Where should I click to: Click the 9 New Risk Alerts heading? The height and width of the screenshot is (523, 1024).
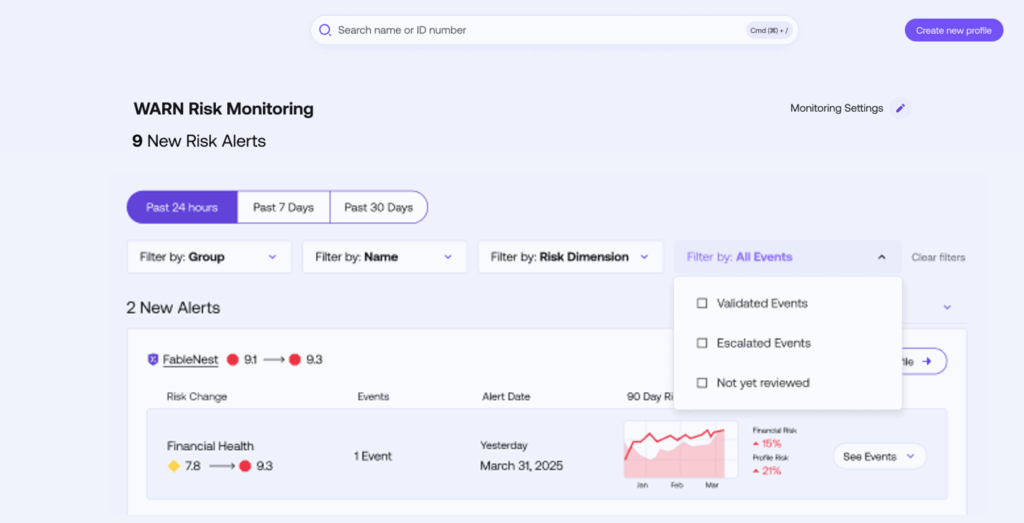(199, 141)
